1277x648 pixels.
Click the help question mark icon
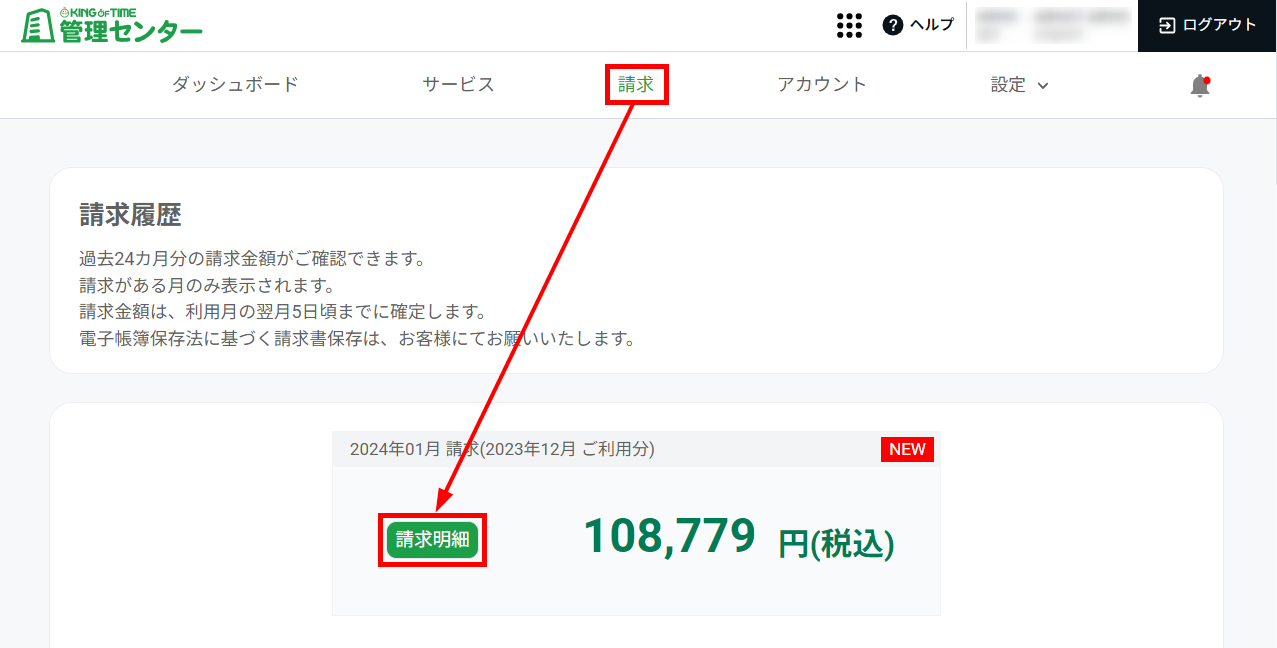click(x=893, y=25)
